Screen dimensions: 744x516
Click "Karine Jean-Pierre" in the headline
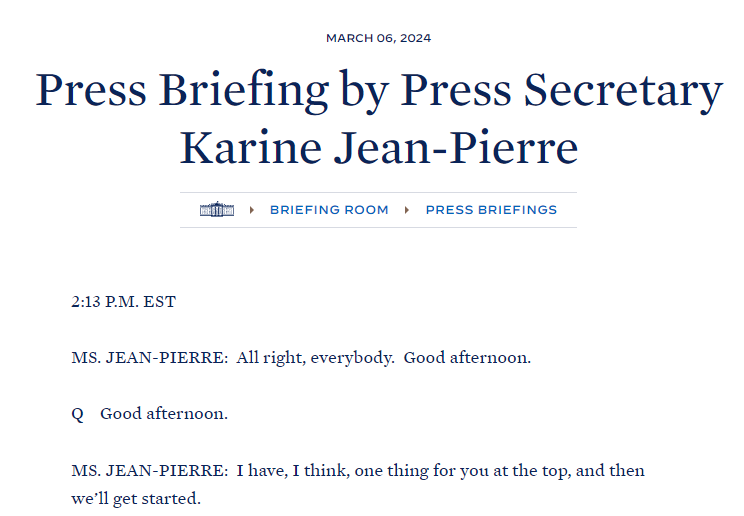(x=378, y=147)
